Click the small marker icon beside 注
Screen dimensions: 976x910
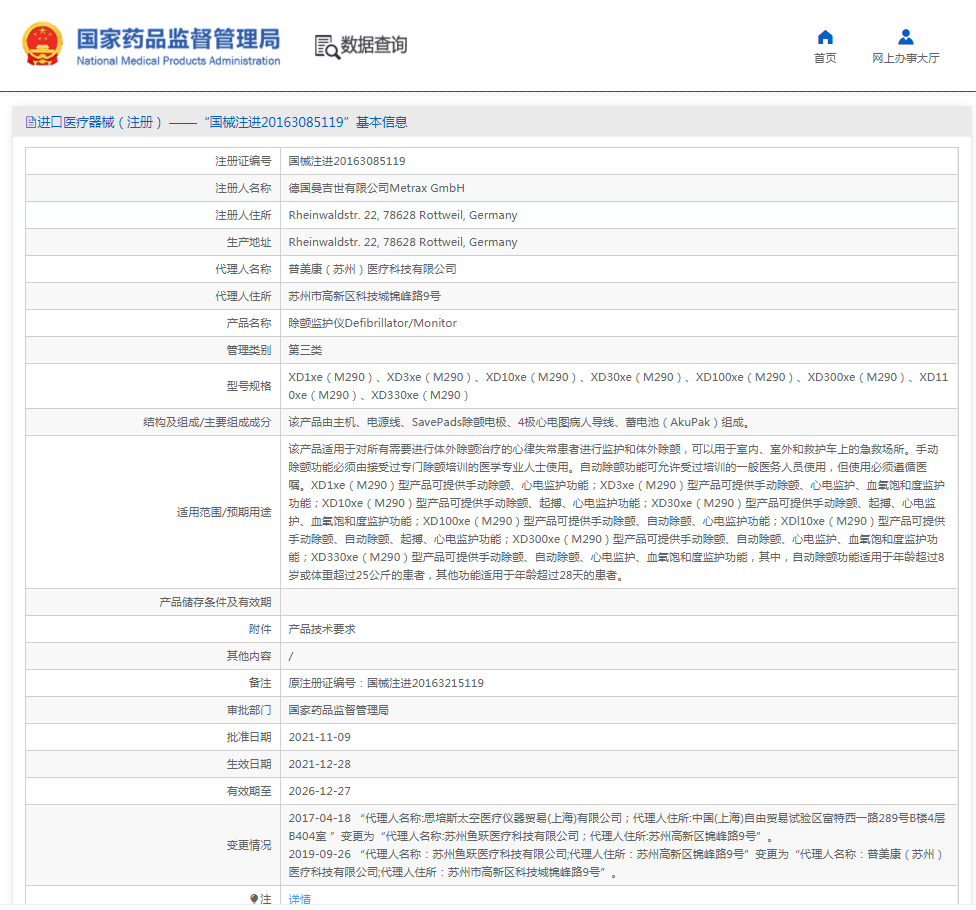pos(254,899)
